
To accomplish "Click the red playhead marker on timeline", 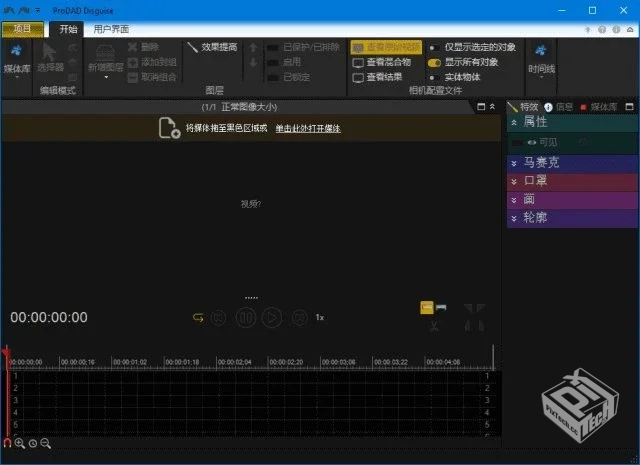I will [x=6, y=352].
